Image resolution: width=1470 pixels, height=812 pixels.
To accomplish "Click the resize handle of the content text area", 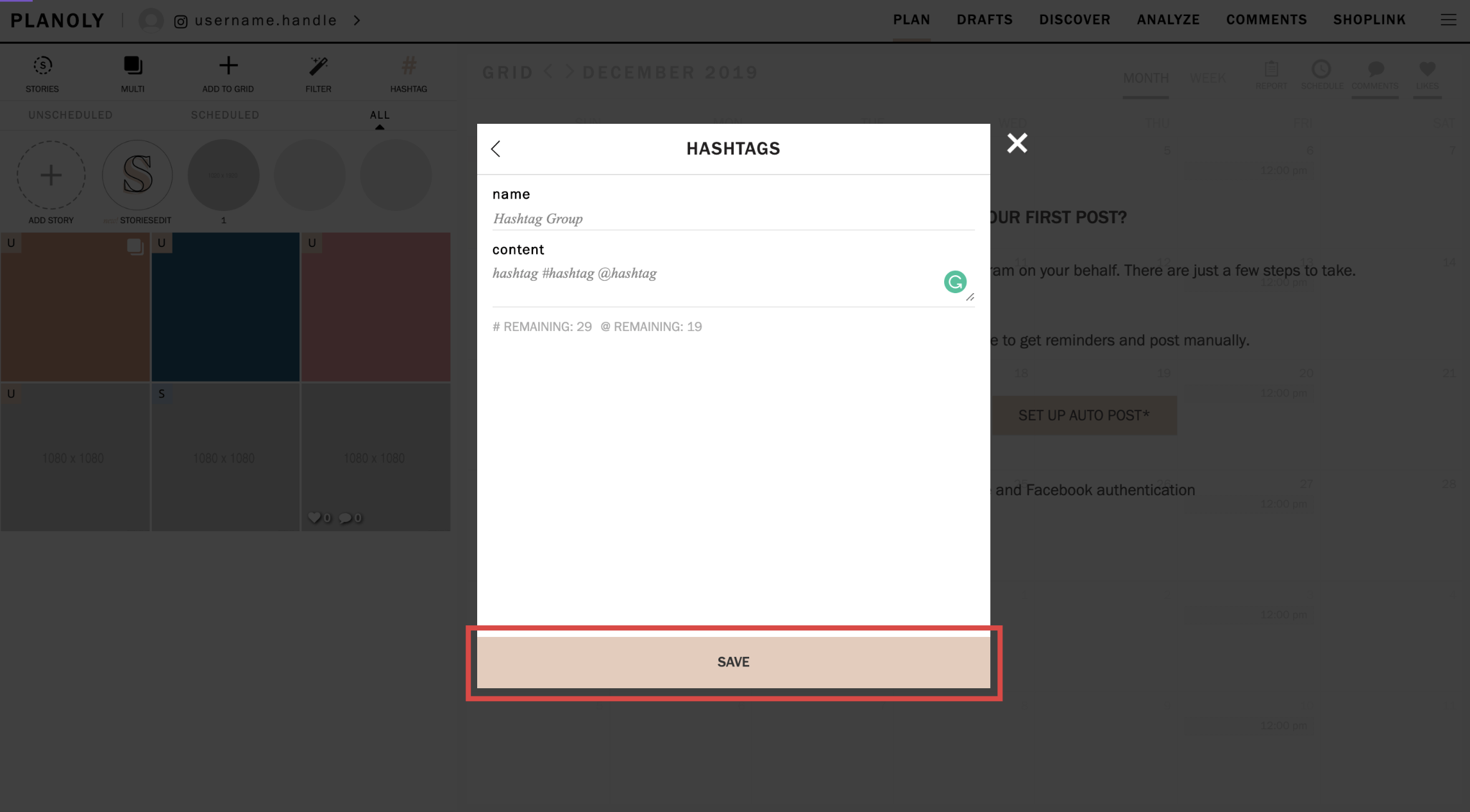I will [x=970, y=297].
